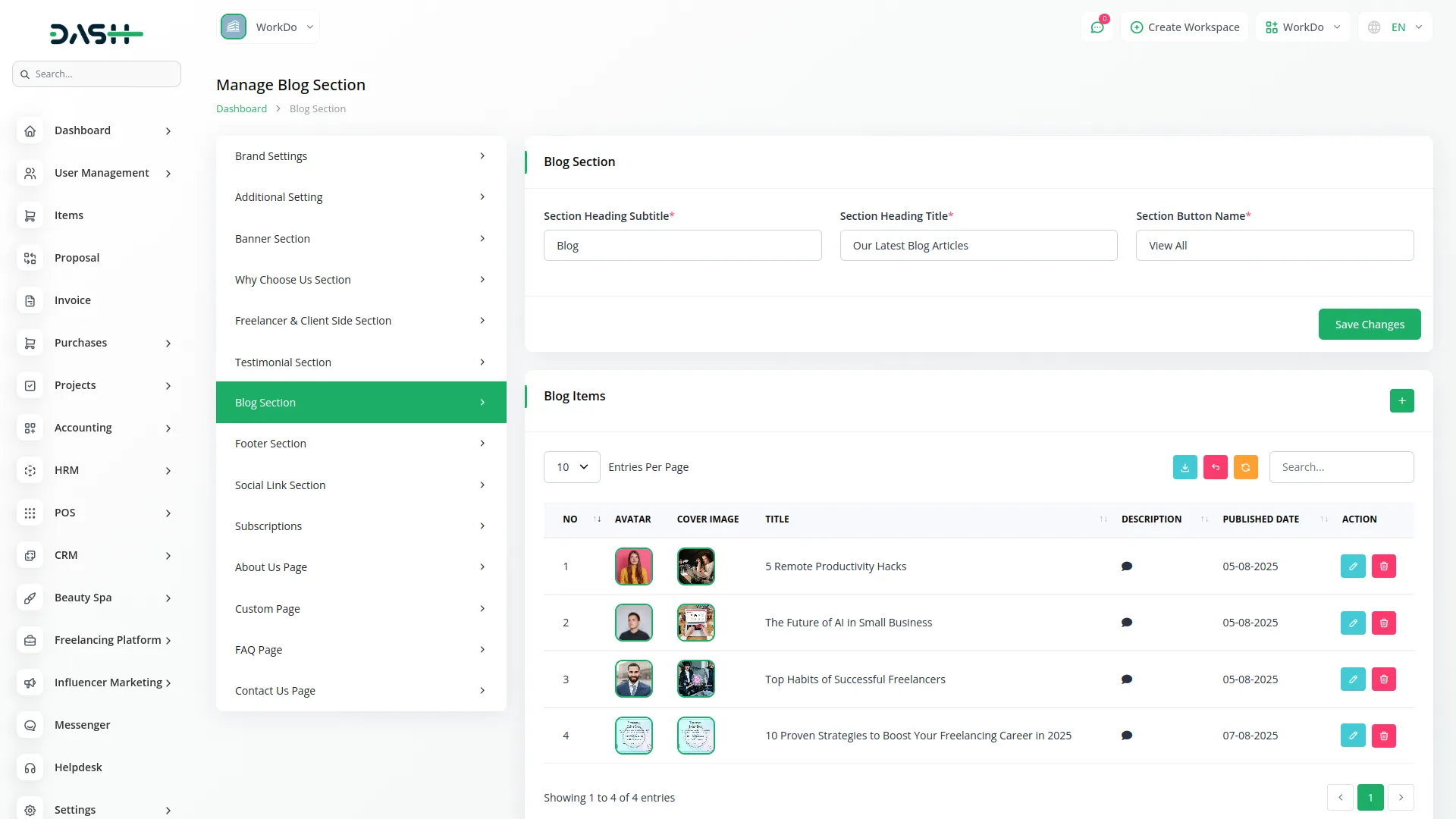Click the orange refresh icon above Blog Items
This screenshot has height=819, width=1456.
(x=1245, y=467)
